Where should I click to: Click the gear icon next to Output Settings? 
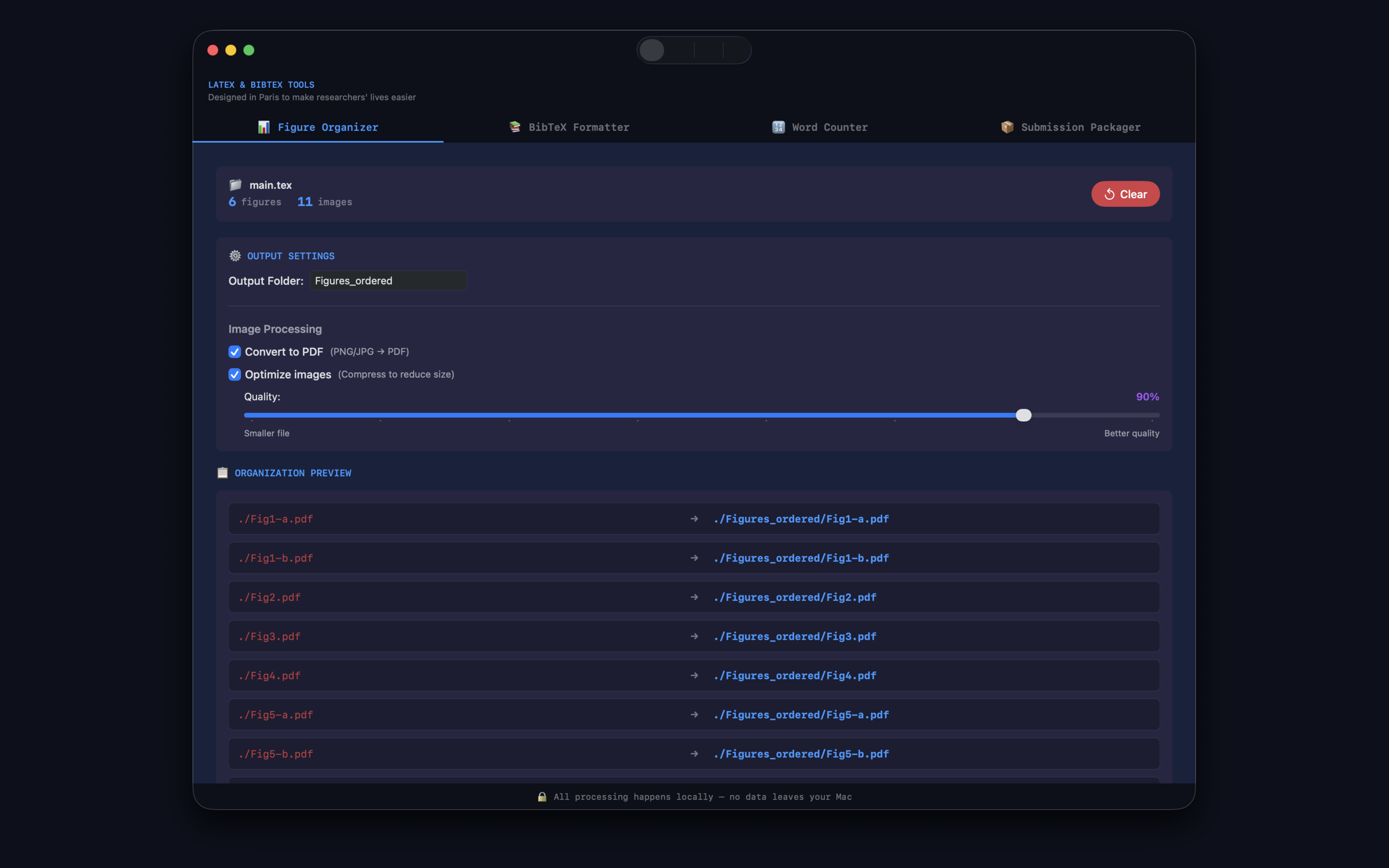coord(235,256)
